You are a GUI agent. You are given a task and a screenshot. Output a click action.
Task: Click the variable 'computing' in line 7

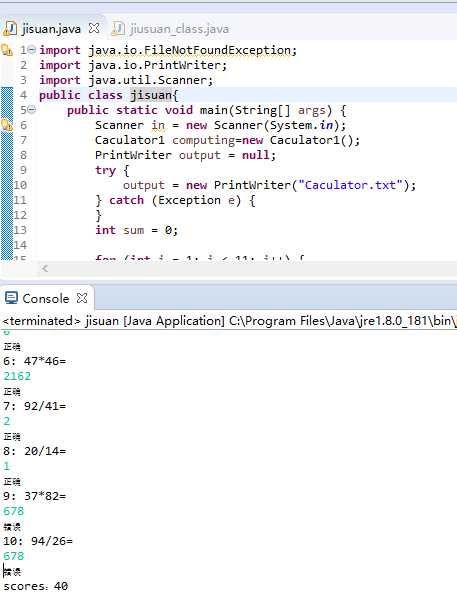203,141
